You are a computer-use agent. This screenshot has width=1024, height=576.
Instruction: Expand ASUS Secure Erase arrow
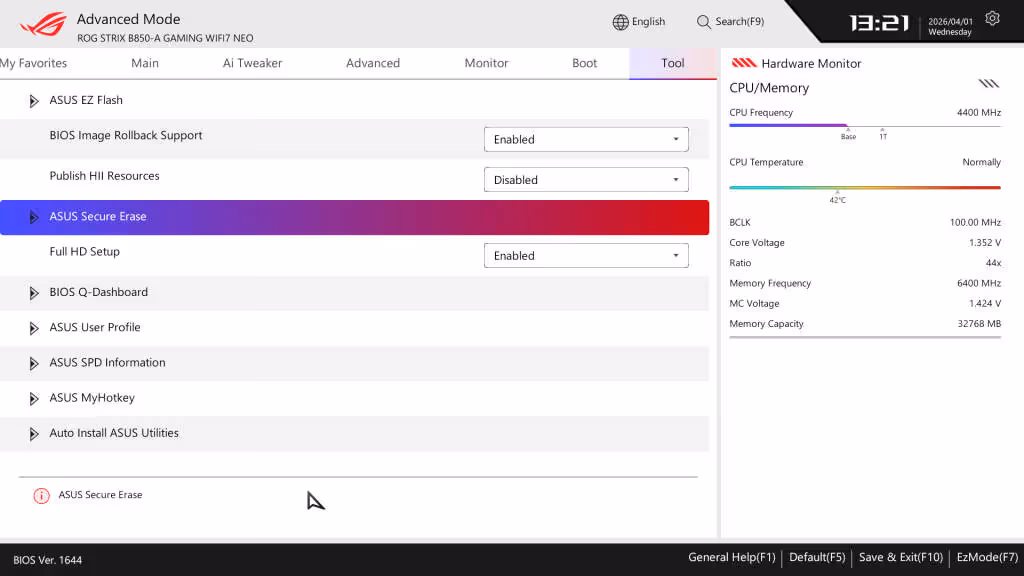coord(33,217)
